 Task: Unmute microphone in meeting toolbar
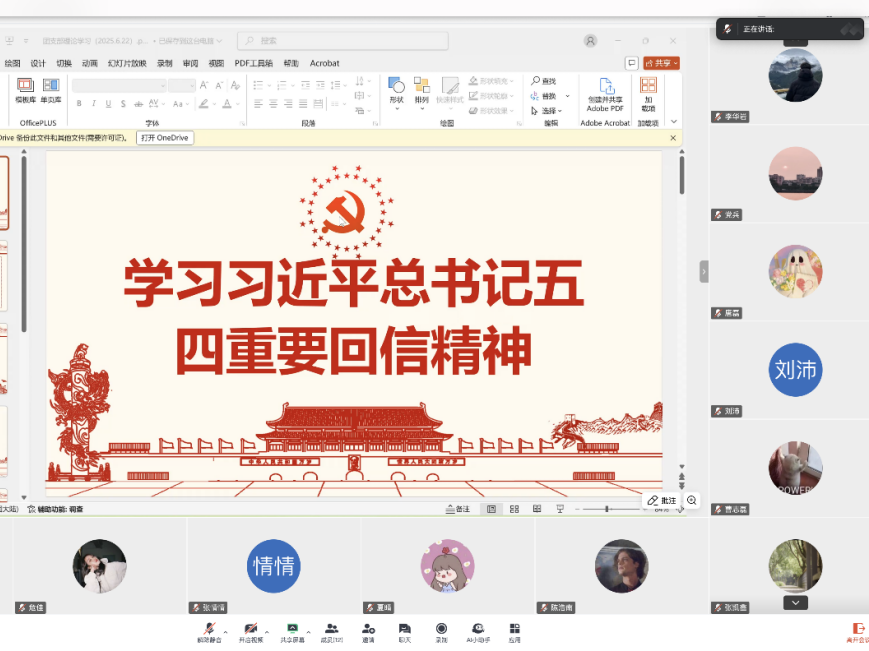[209, 629]
